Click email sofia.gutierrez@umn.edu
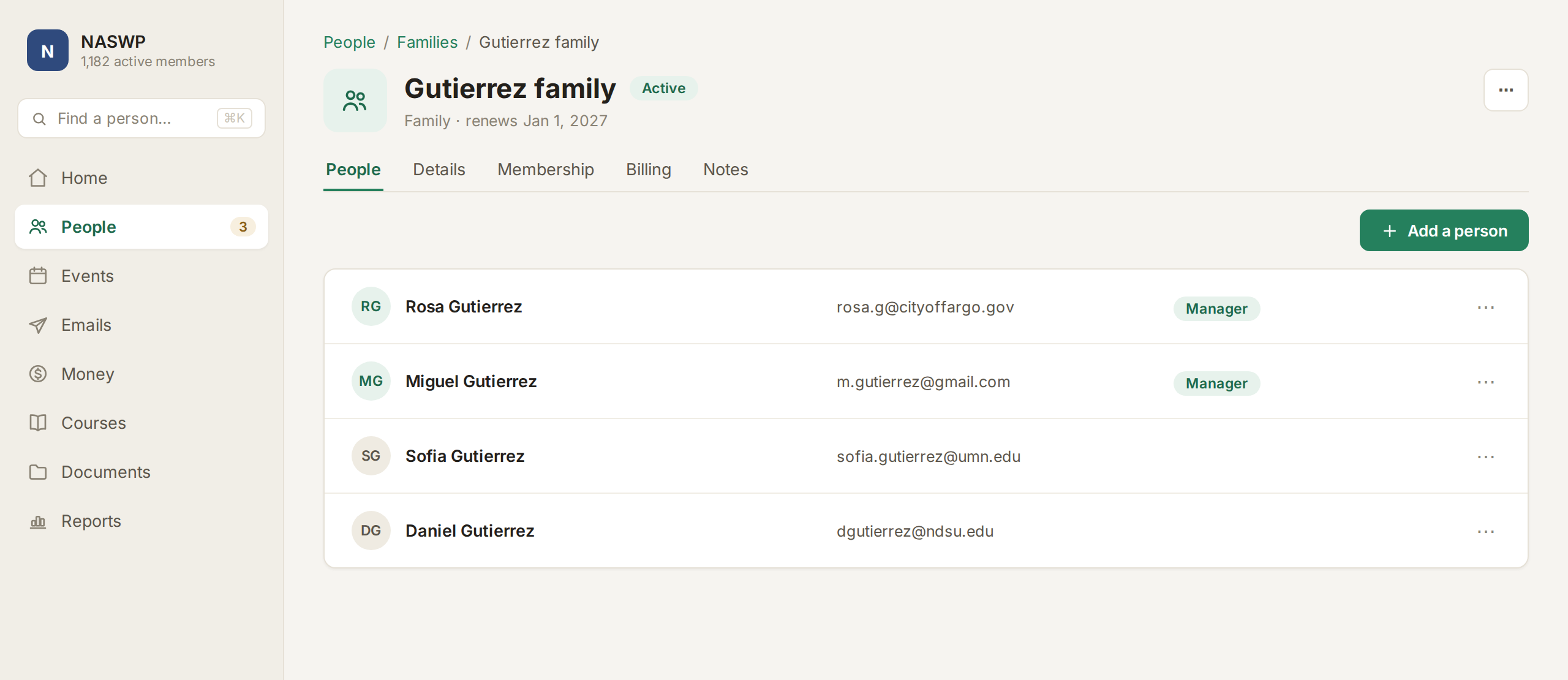 [x=929, y=457]
